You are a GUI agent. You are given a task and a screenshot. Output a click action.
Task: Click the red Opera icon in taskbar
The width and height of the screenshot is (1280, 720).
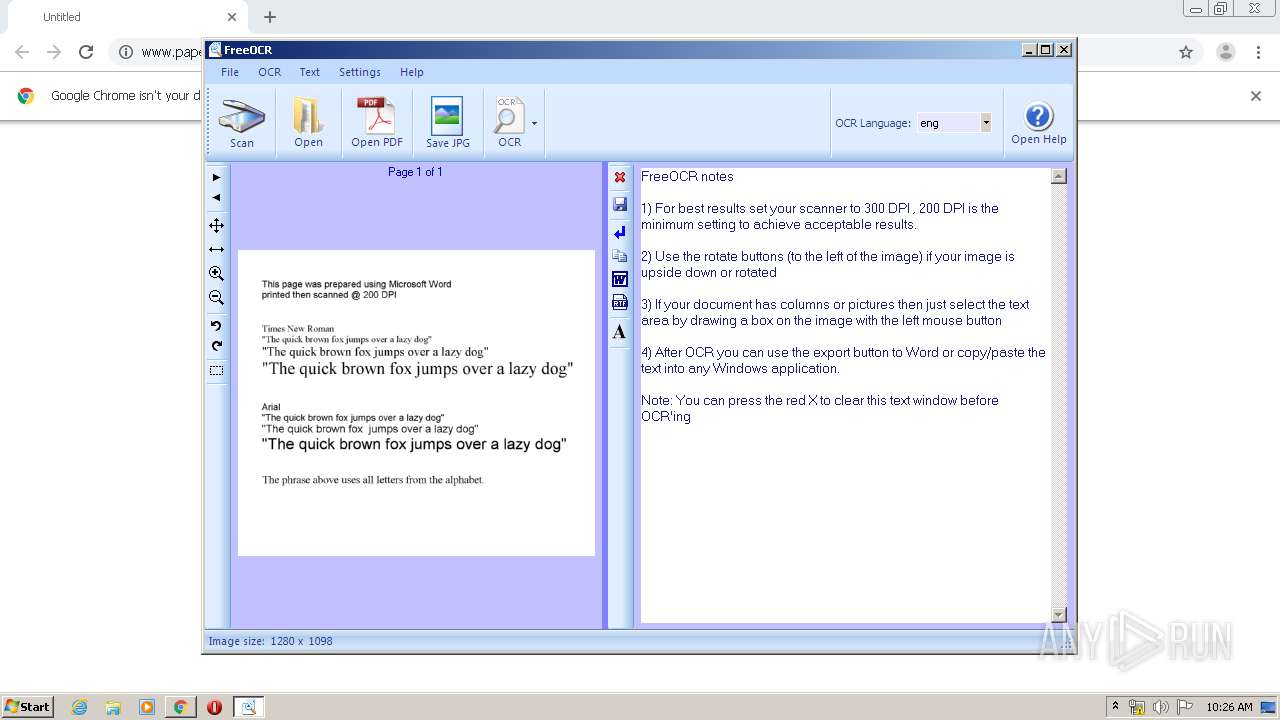[214, 707]
